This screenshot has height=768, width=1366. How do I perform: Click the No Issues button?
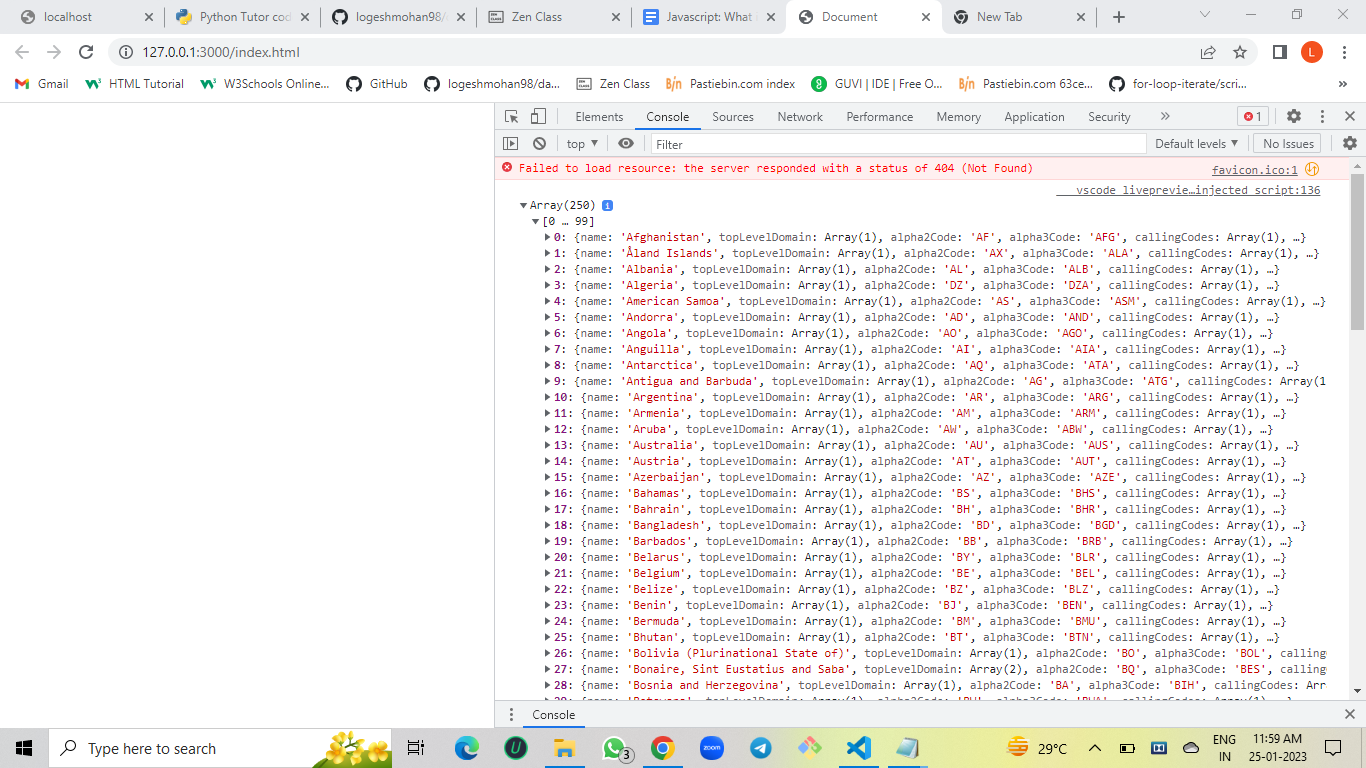click(1286, 143)
